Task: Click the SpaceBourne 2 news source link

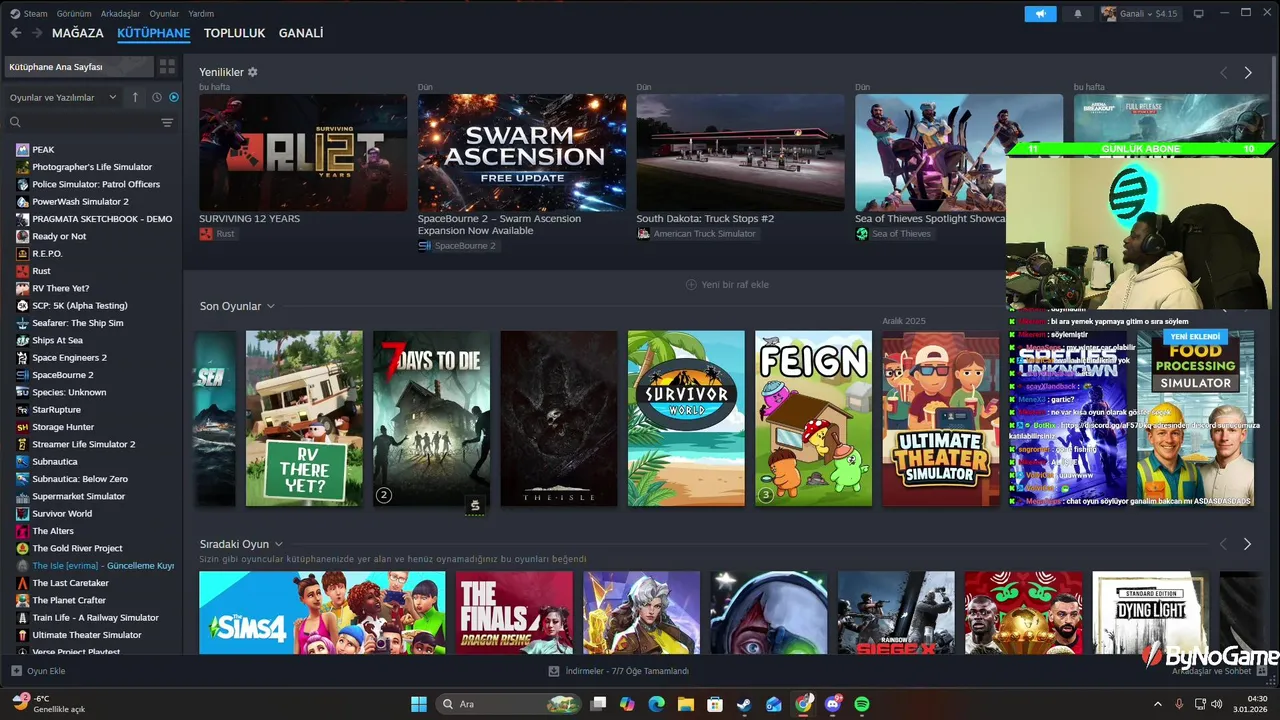Action: 457,246
